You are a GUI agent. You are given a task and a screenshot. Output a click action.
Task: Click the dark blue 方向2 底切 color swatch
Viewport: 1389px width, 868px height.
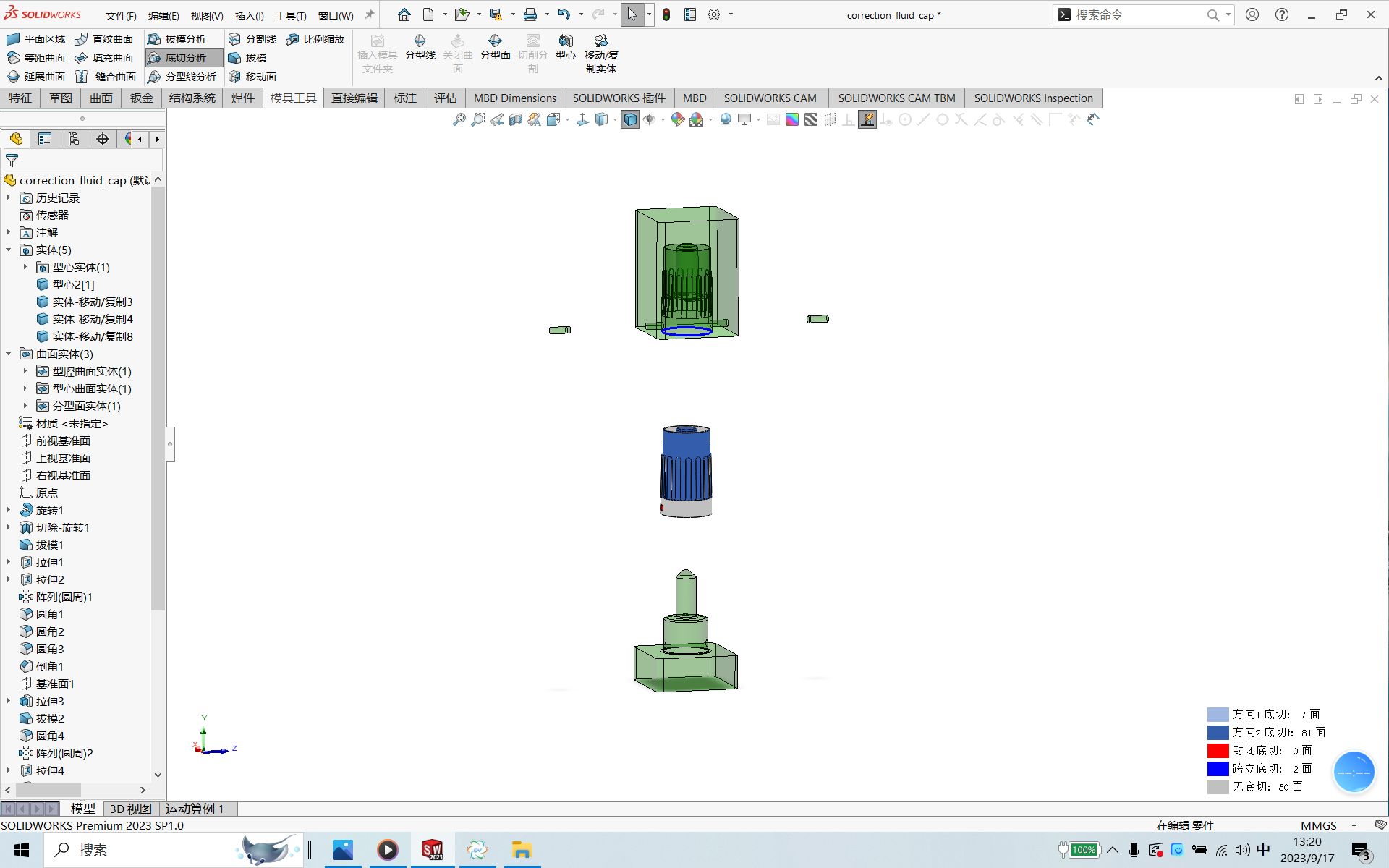(x=1218, y=733)
